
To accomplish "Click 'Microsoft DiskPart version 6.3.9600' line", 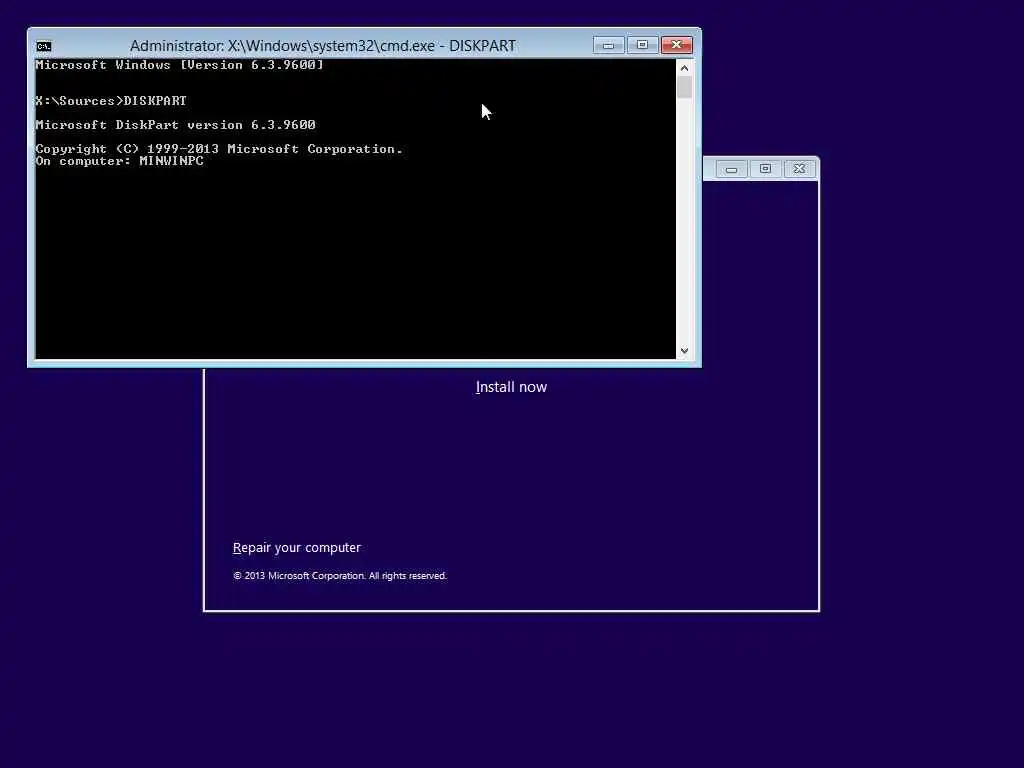I will coord(175,125).
